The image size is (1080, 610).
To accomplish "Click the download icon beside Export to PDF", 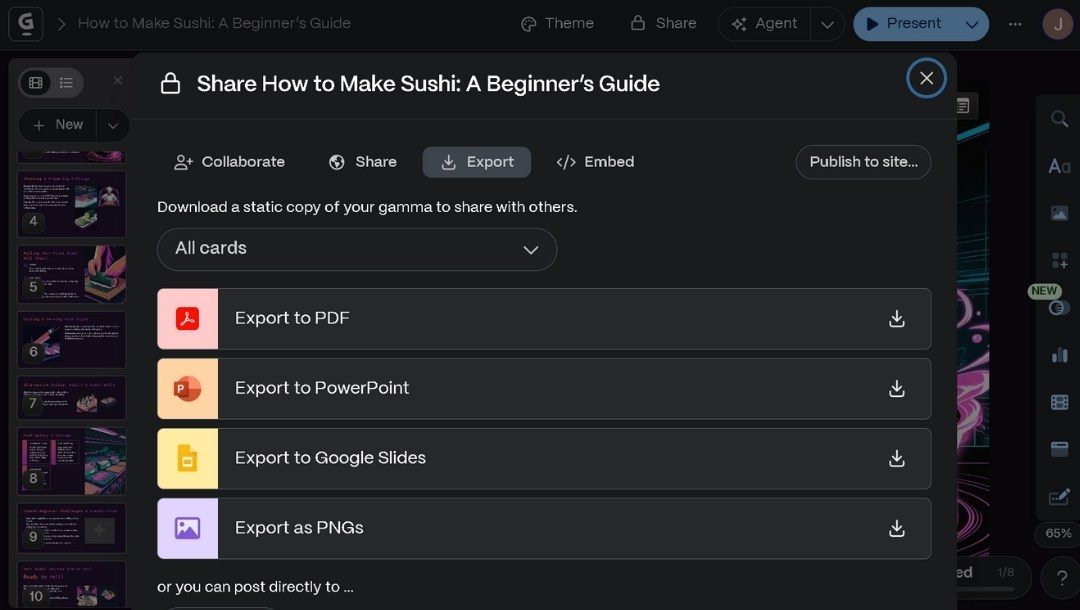I will tap(897, 319).
